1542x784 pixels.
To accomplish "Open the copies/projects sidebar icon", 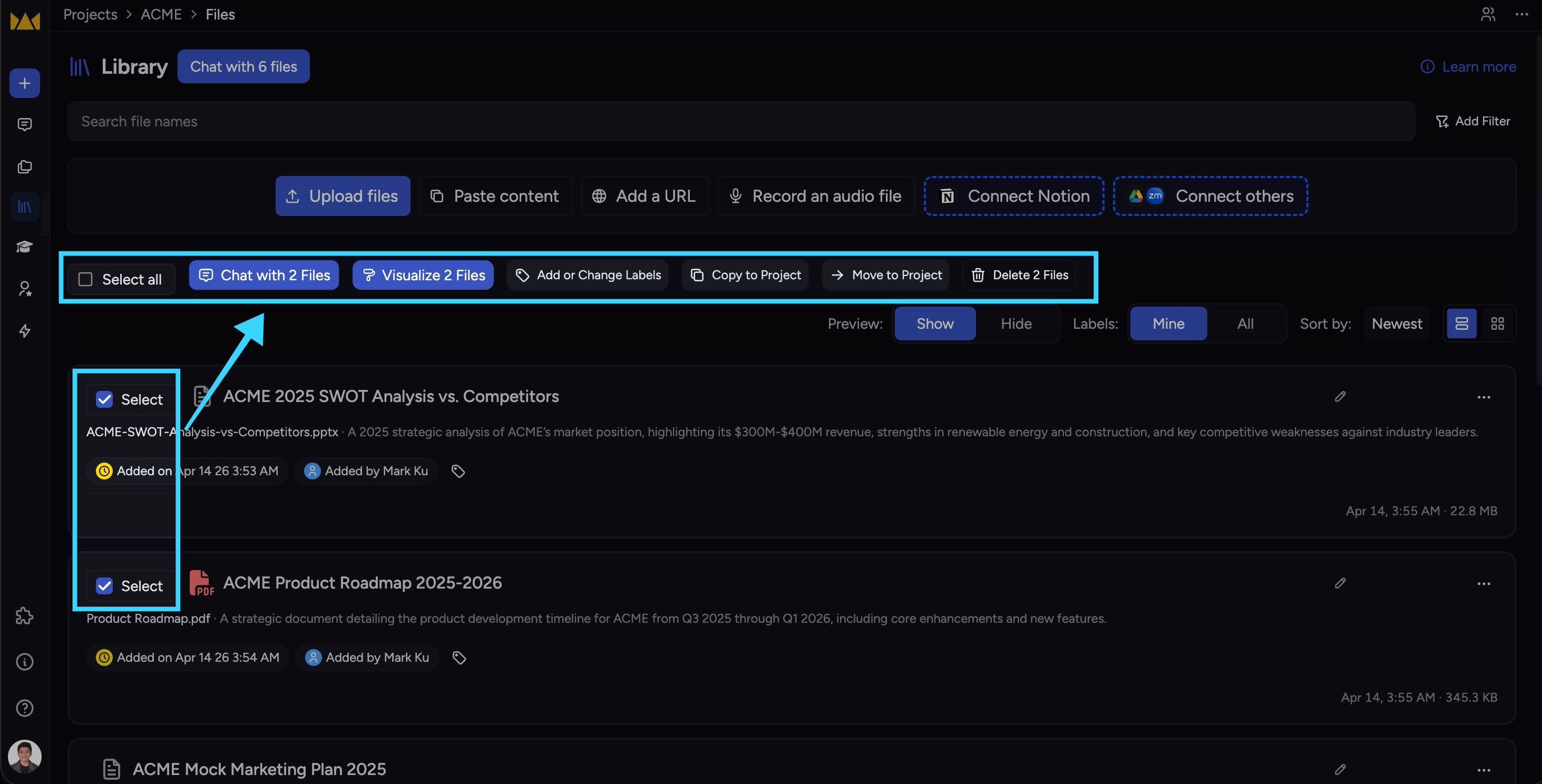I will [25, 166].
